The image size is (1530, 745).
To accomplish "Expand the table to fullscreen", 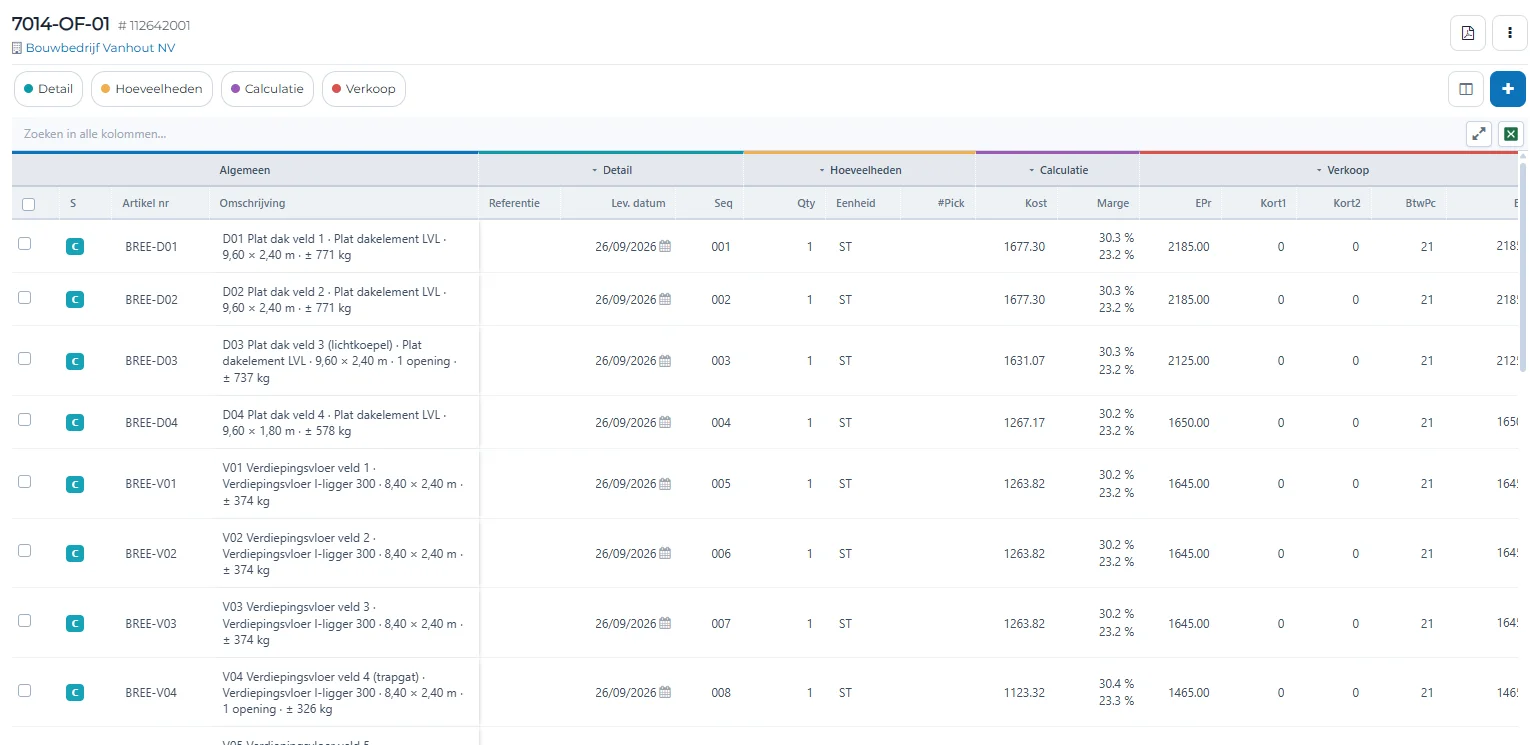I will point(1479,134).
